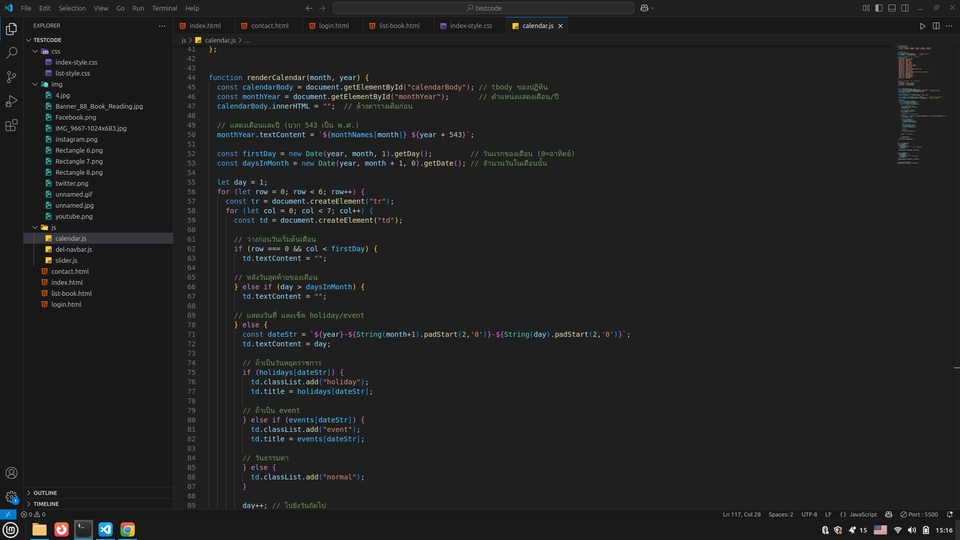
Task: Open list-style.css in explorer
Action: (x=72, y=73)
